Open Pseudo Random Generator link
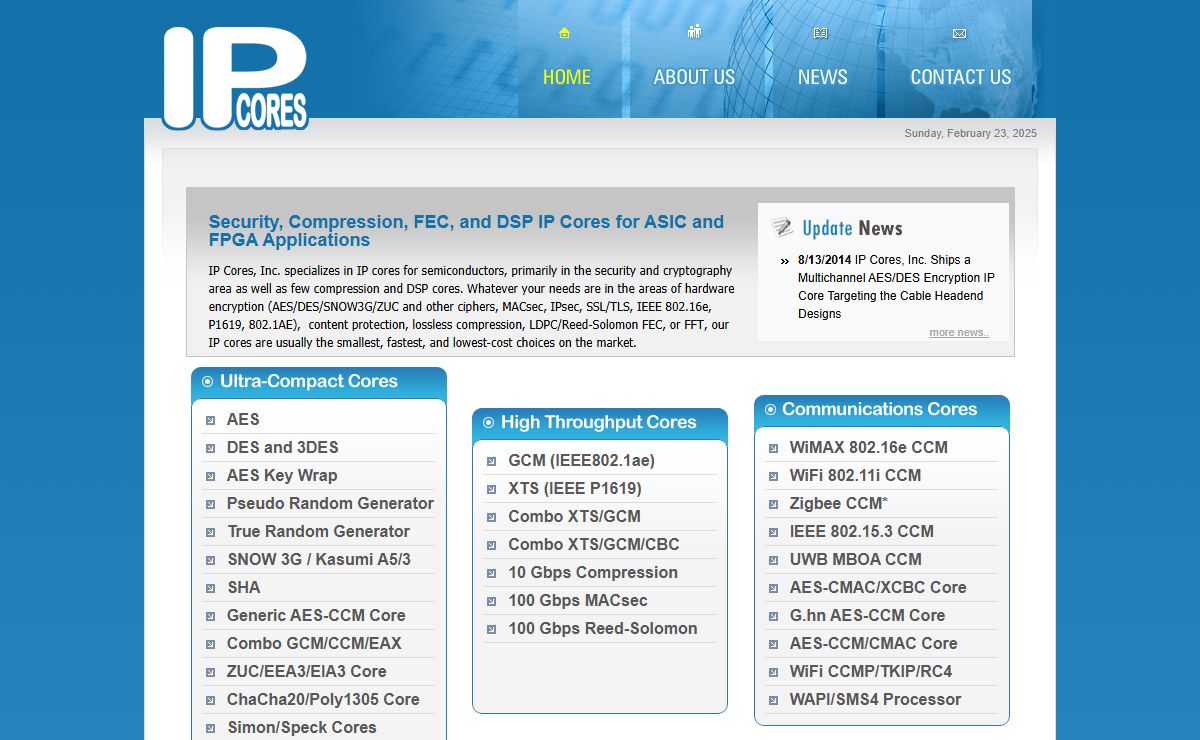1200x740 pixels. click(x=330, y=503)
